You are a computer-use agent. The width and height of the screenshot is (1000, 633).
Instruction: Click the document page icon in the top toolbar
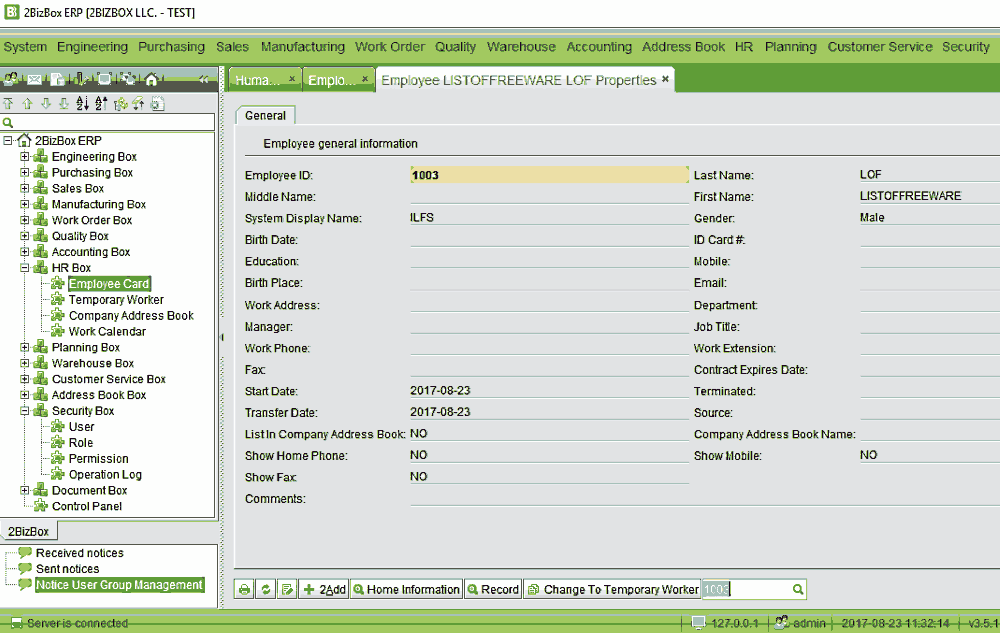[x=57, y=79]
